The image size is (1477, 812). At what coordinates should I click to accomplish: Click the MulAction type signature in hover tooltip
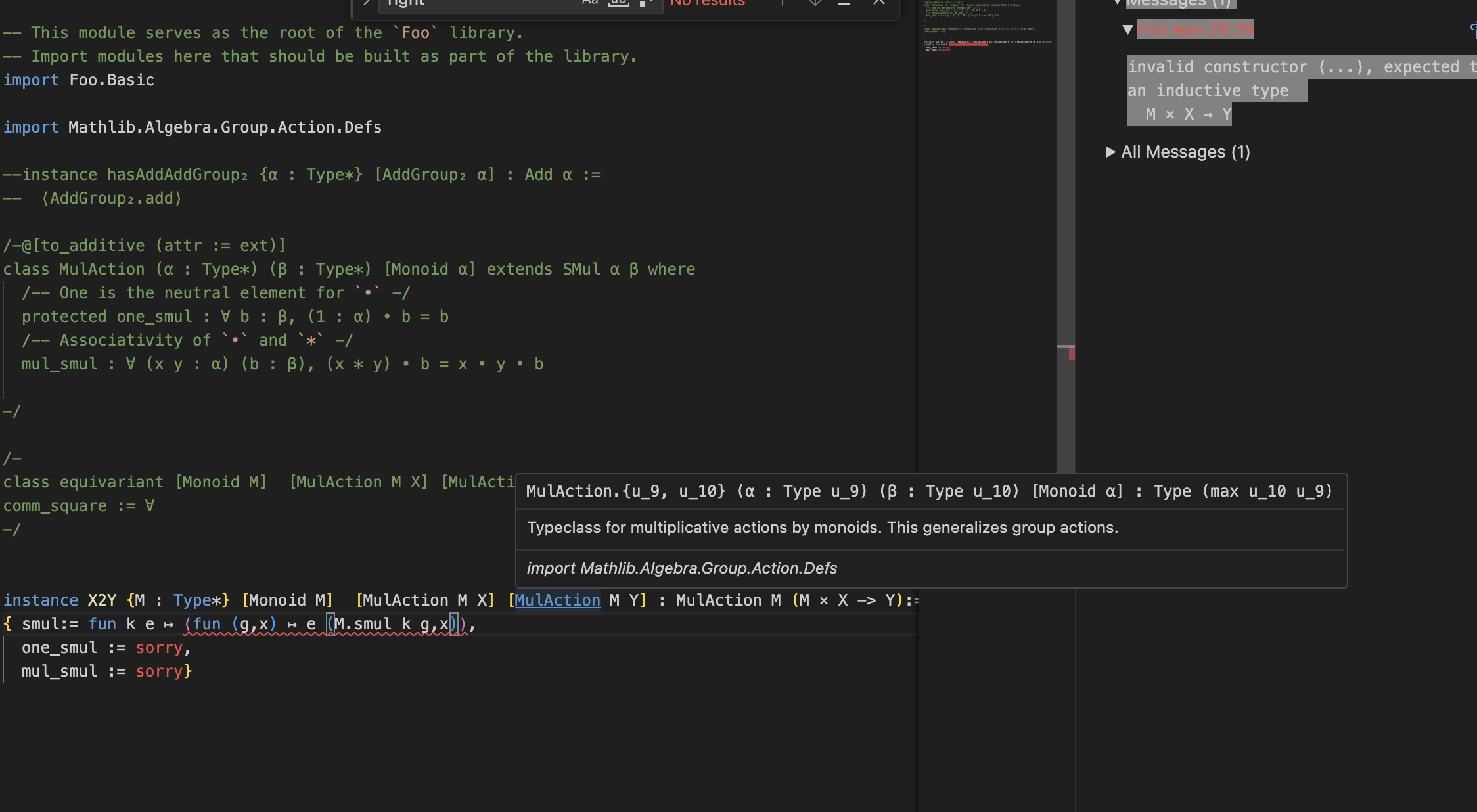click(x=929, y=491)
